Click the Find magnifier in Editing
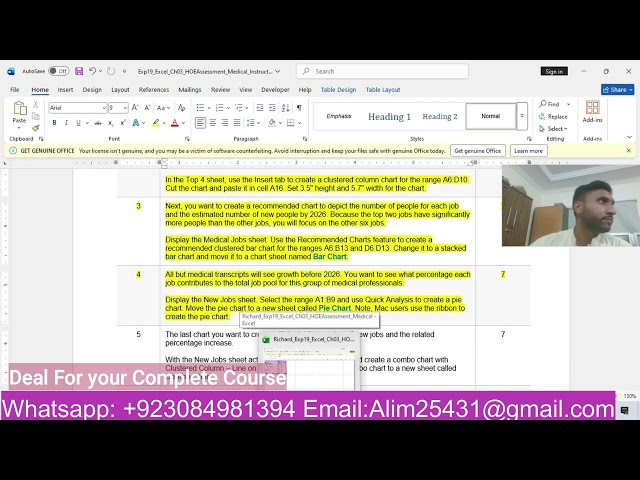This screenshot has height=480, width=640. click(549, 104)
